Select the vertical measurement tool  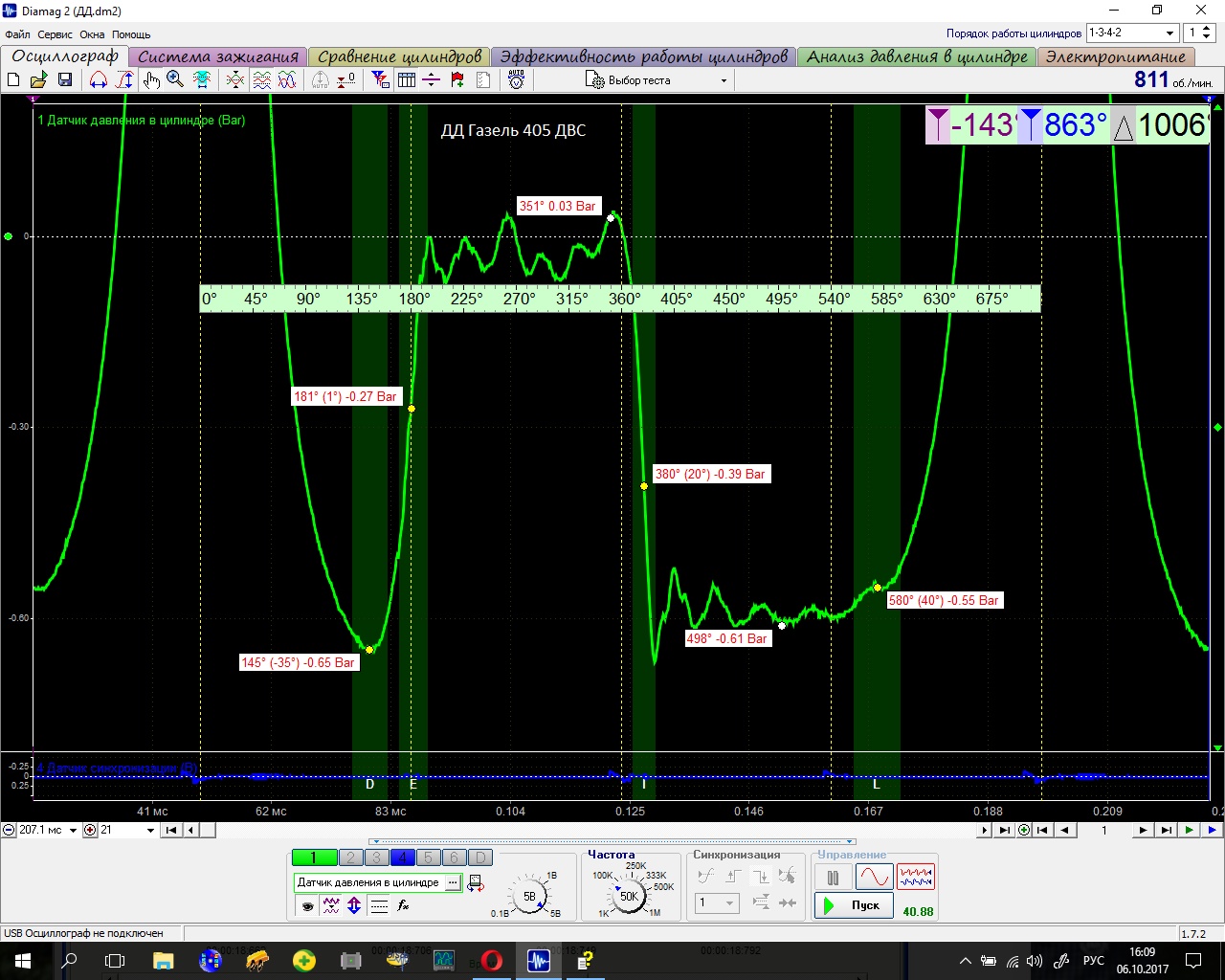(x=124, y=79)
